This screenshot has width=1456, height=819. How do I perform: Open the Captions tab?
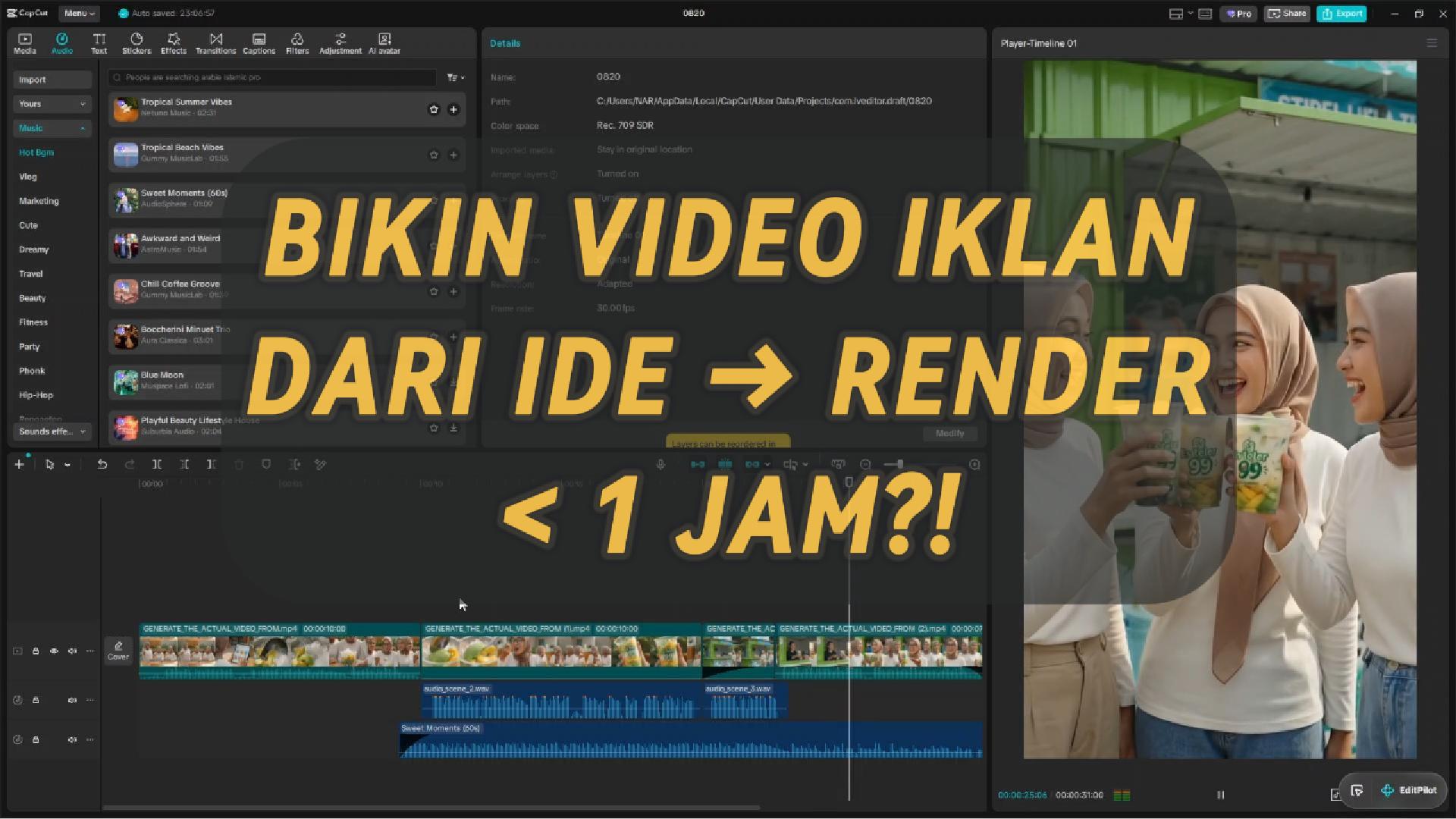coord(259,44)
